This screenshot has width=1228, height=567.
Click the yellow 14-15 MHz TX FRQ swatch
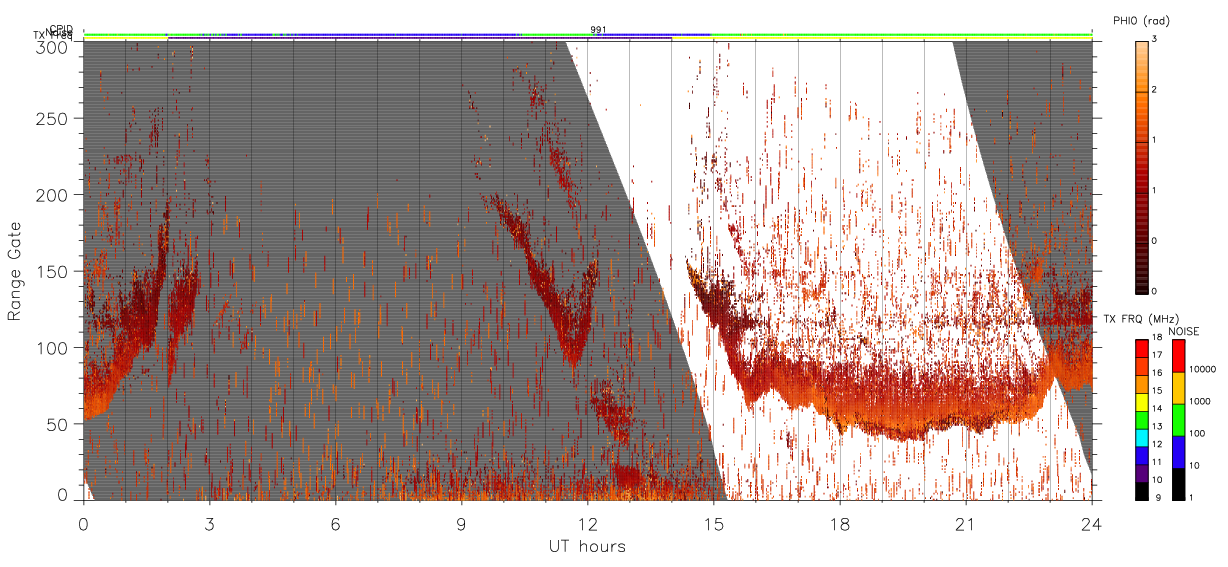(x=1142, y=402)
